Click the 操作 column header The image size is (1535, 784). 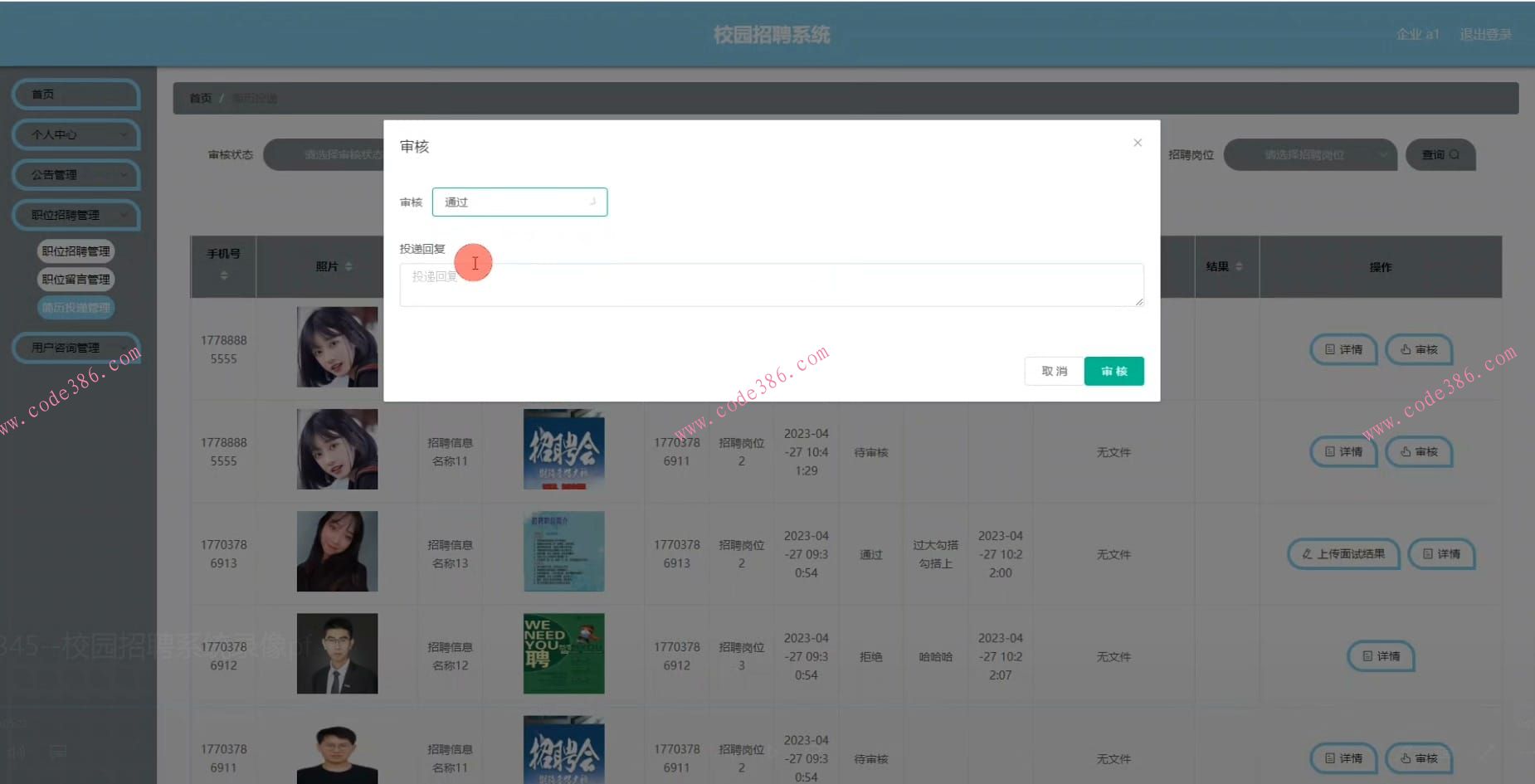[1381, 266]
